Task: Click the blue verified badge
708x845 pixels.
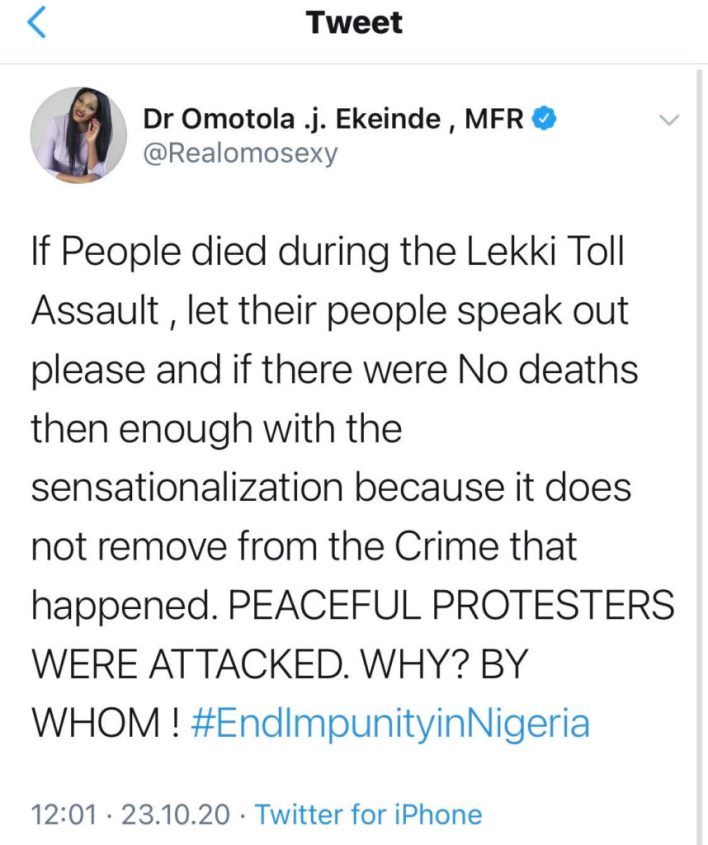Action: click(542, 121)
